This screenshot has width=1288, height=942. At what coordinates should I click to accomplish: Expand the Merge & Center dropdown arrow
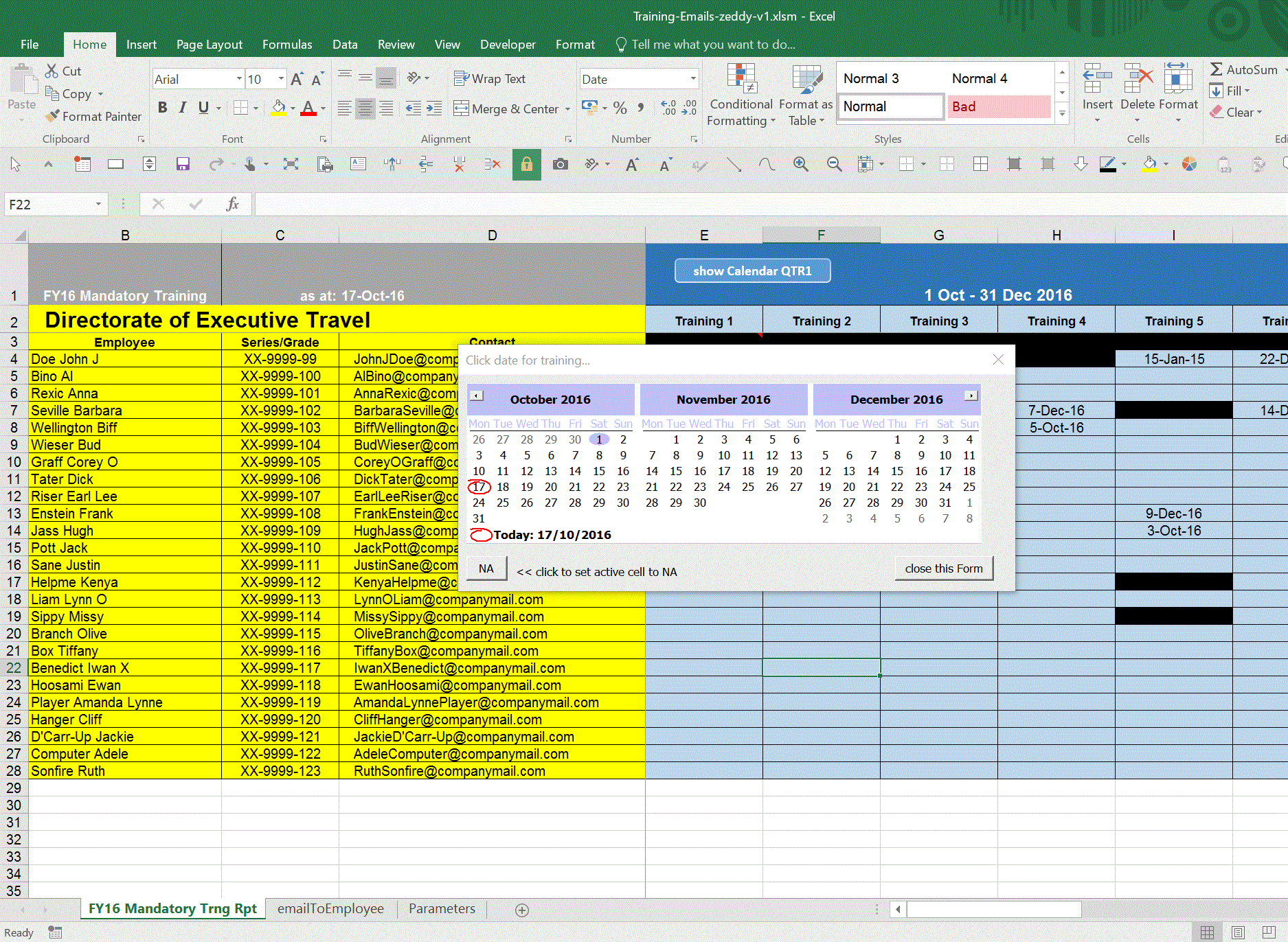point(567,108)
